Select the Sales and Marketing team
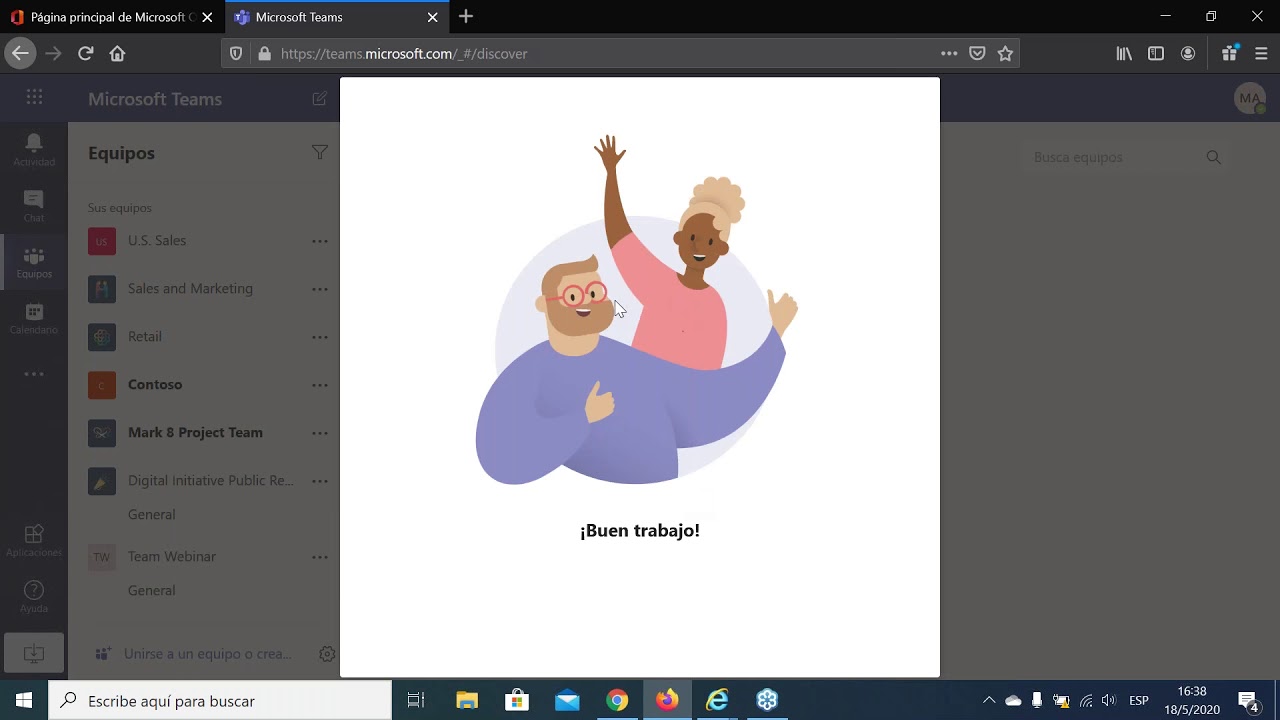This screenshot has height=720, width=1280. point(190,288)
